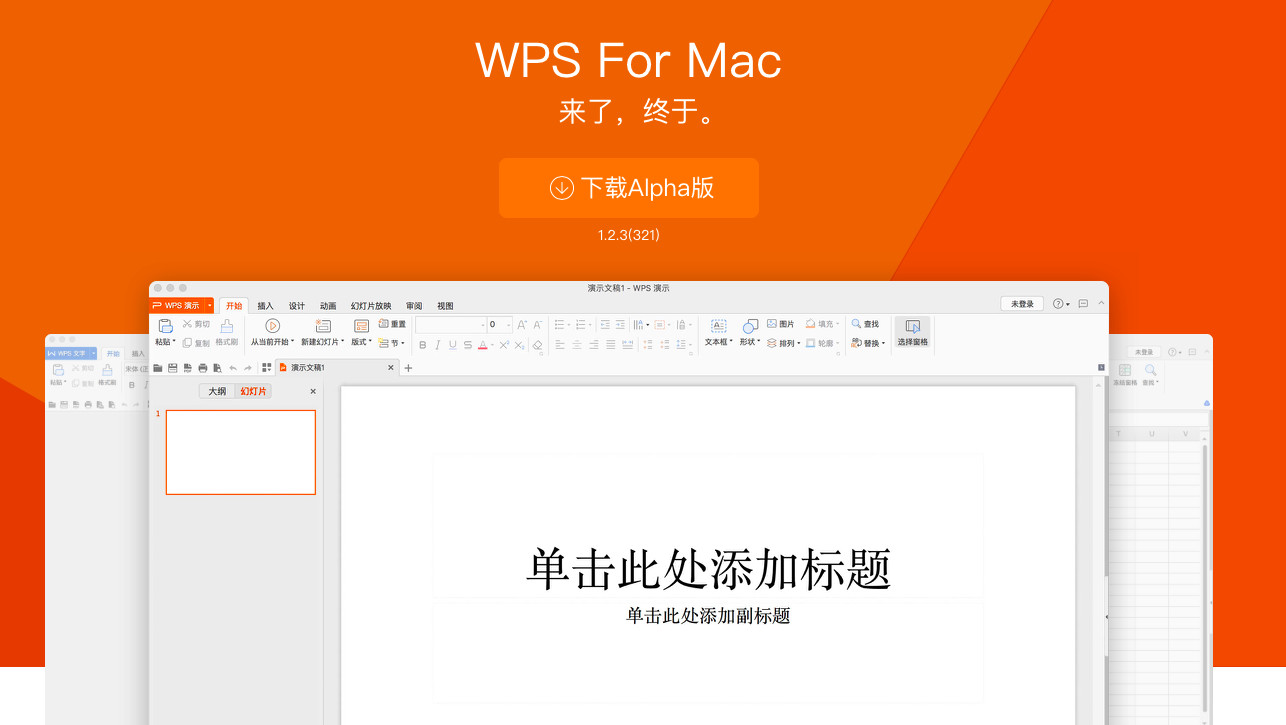Click the print preview icon

tap(217, 368)
